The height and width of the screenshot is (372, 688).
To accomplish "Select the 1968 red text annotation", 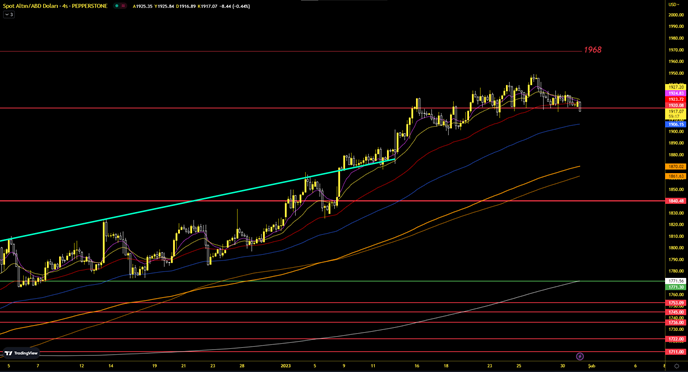I will coord(592,50).
